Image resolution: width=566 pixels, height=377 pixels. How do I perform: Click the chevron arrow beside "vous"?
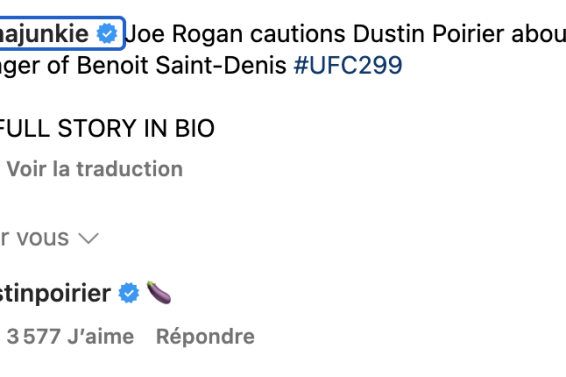click(x=88, y=238)
